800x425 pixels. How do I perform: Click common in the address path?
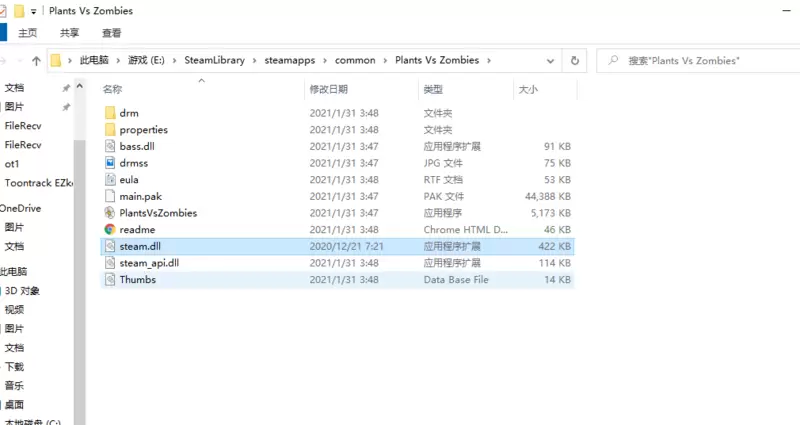[355, 60]
